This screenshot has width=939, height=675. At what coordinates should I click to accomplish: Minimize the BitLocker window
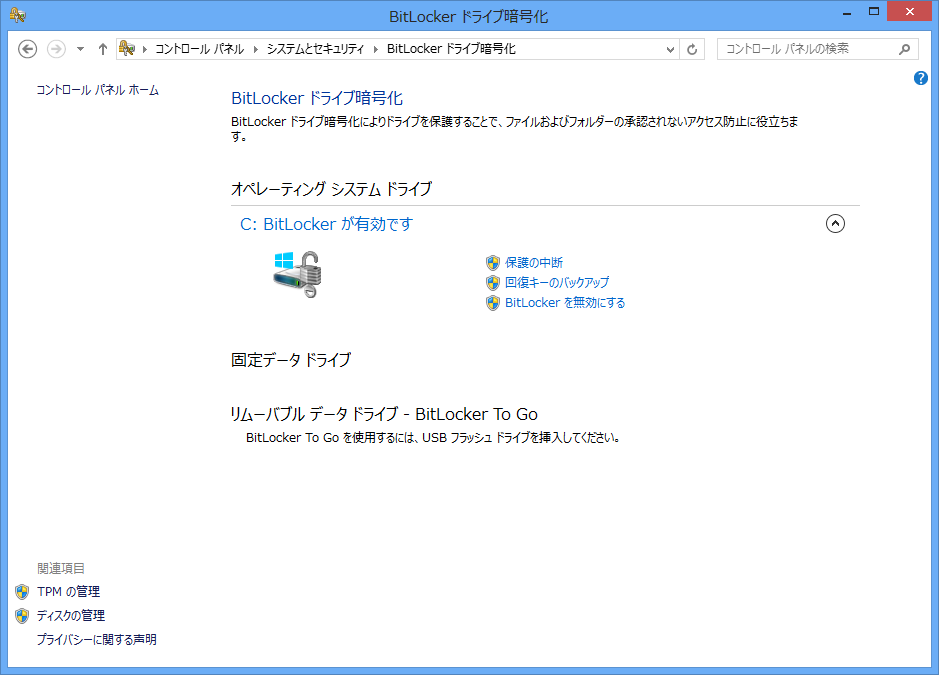point(847,13)
